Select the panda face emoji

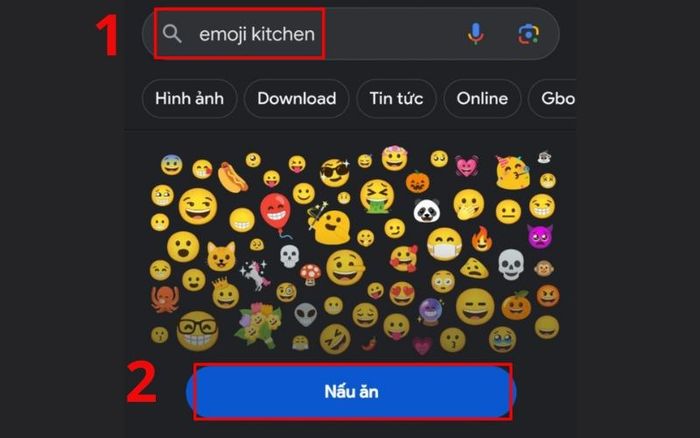[426, 210]
